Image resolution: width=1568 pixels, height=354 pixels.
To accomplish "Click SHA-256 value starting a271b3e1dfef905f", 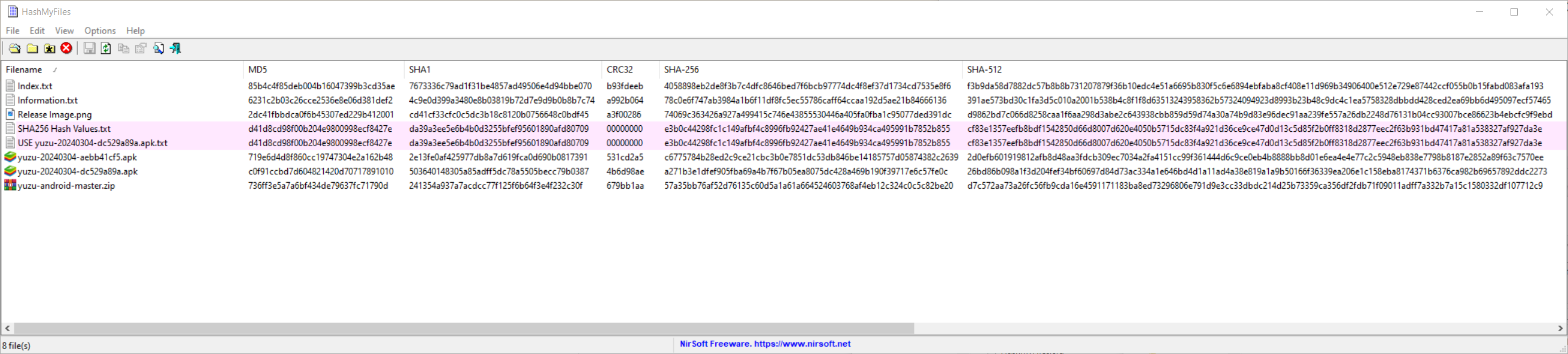I will point(806,171).
